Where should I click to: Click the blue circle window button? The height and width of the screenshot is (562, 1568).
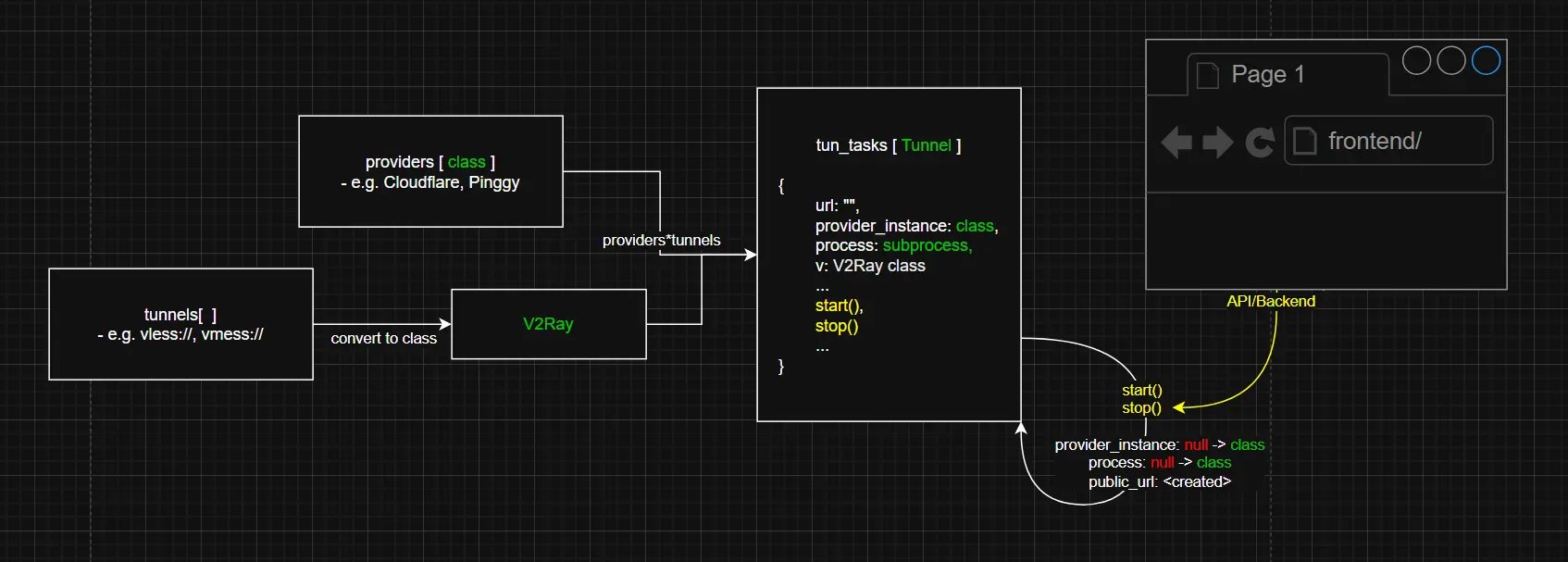(x=1487, y=61)
